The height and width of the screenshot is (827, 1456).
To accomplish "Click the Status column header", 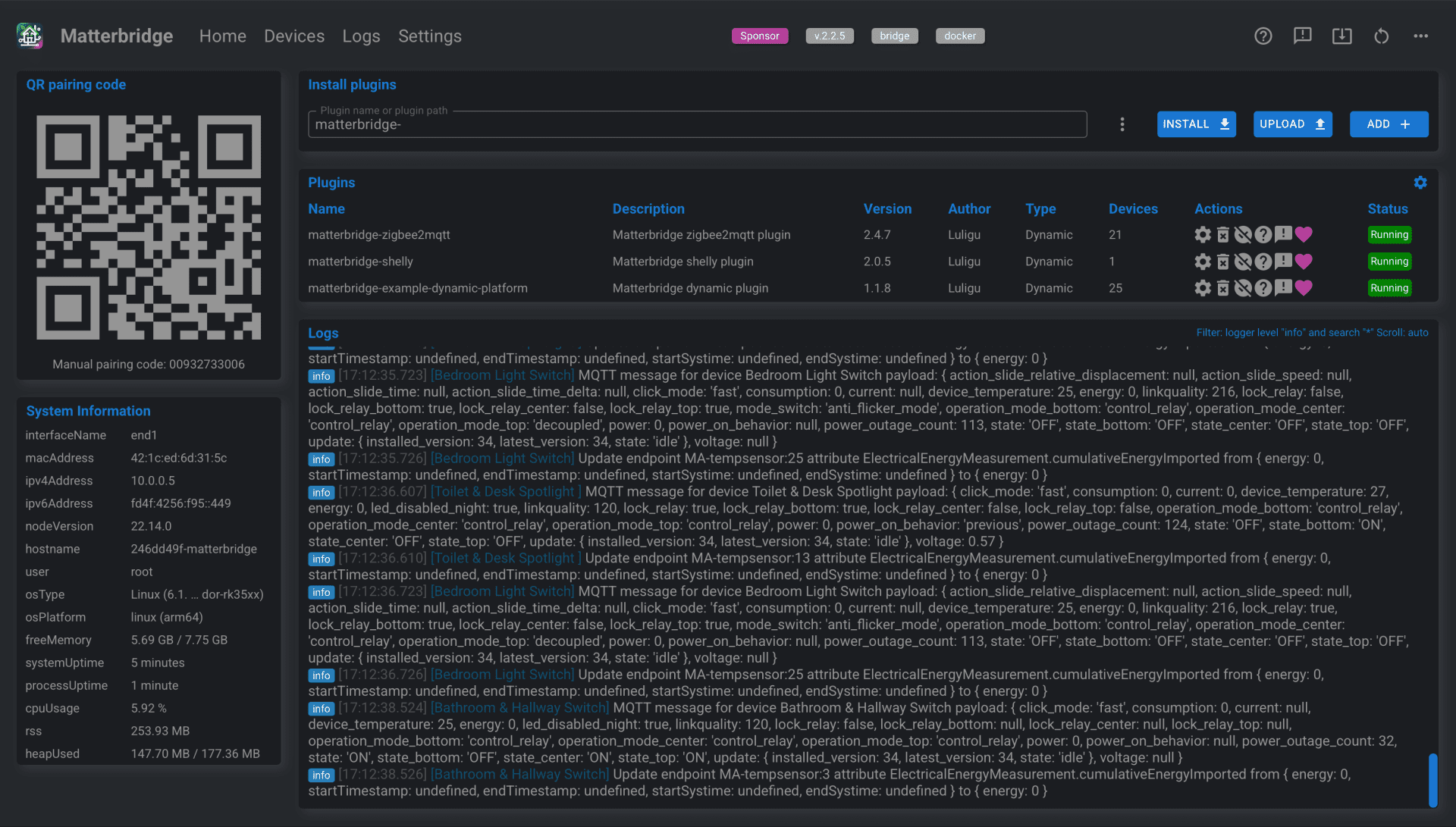I will click(x=1387, y=209).
